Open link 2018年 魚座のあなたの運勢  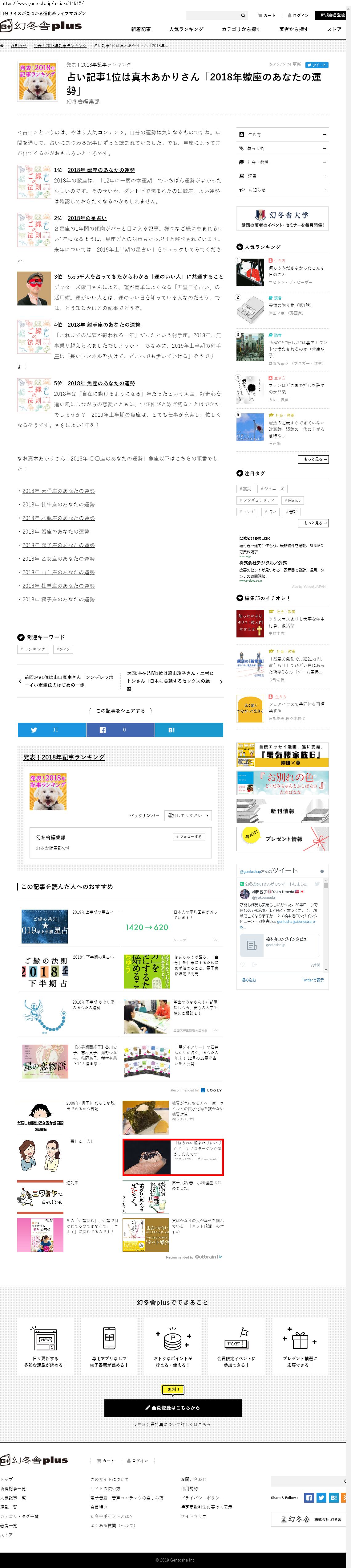[101, 383]
